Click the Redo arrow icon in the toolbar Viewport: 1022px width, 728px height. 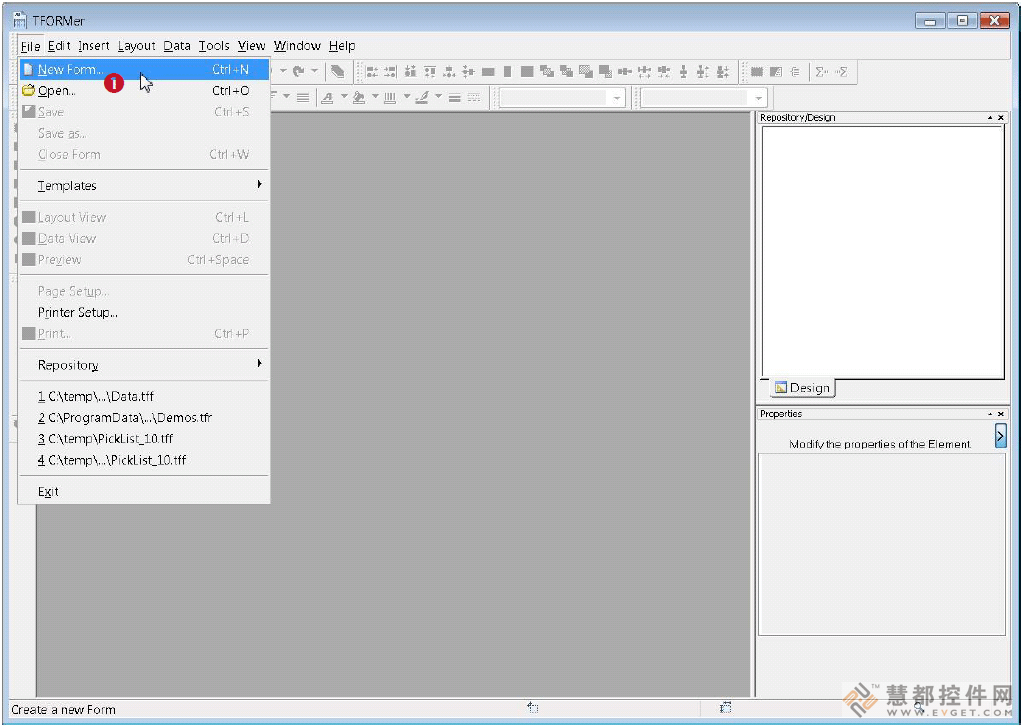click(x=299, y=71)
